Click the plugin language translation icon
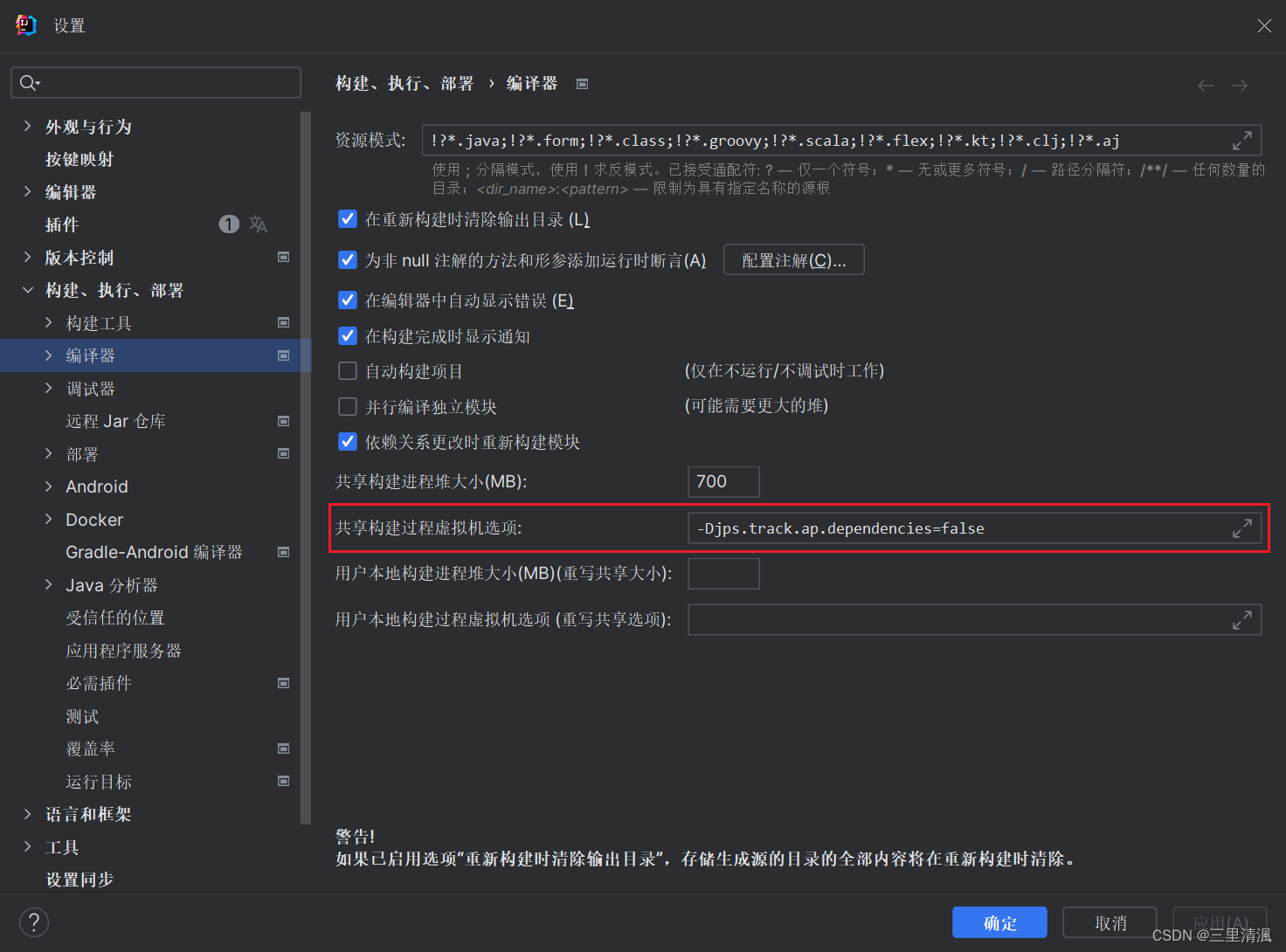 click(258, 224)
